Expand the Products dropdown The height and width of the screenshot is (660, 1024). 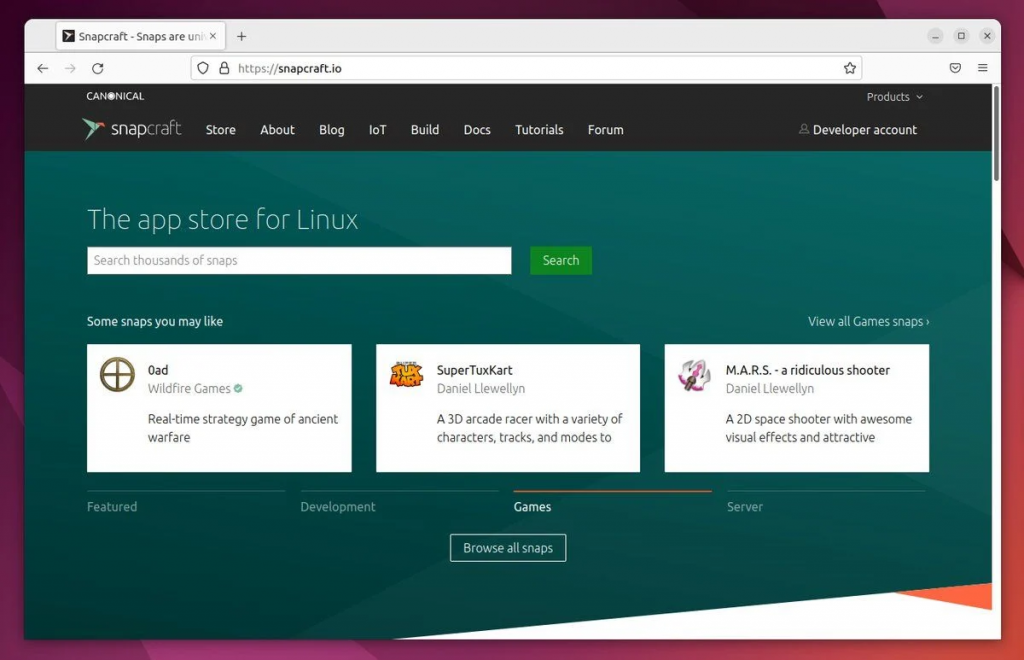coord(895,97)
